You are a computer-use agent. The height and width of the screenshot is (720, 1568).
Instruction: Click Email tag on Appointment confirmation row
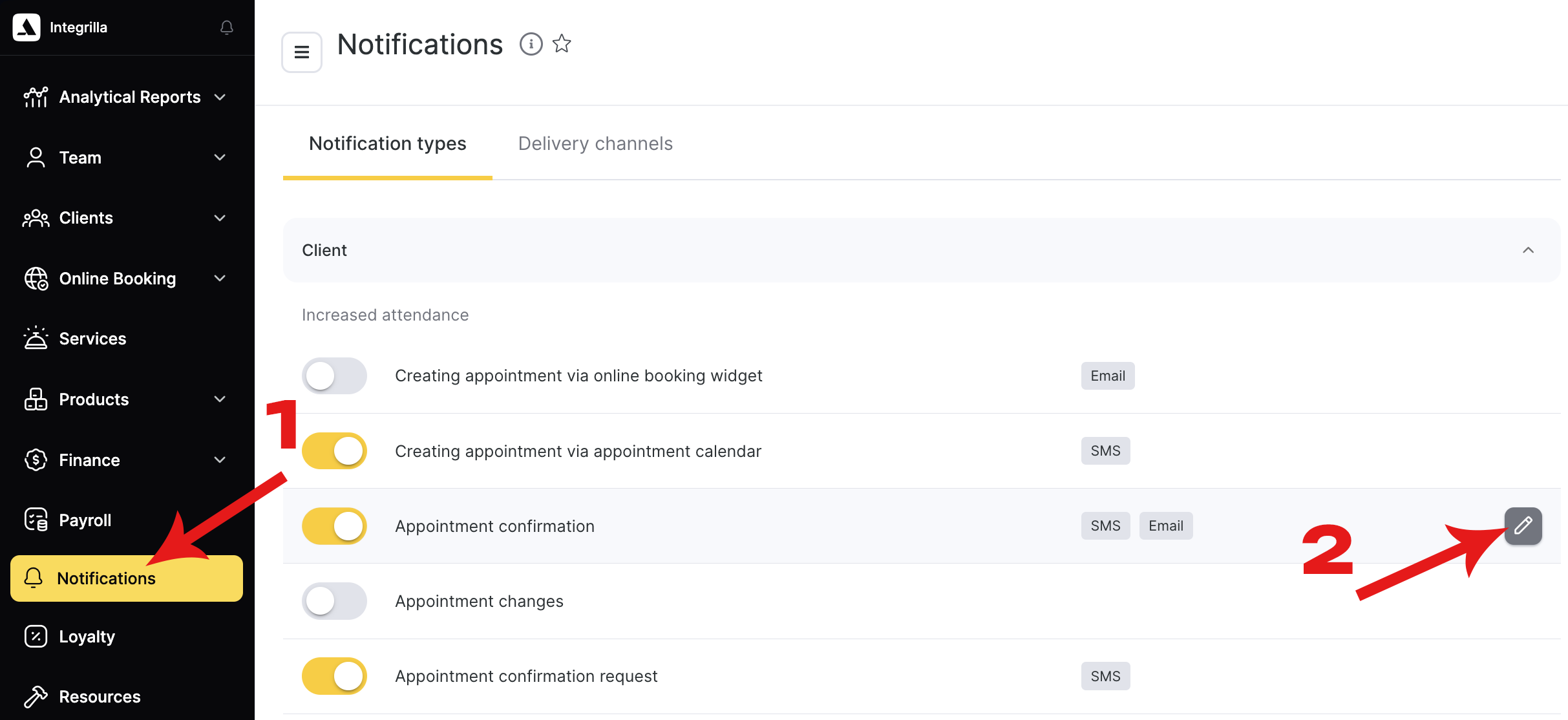pos(1166,525)
